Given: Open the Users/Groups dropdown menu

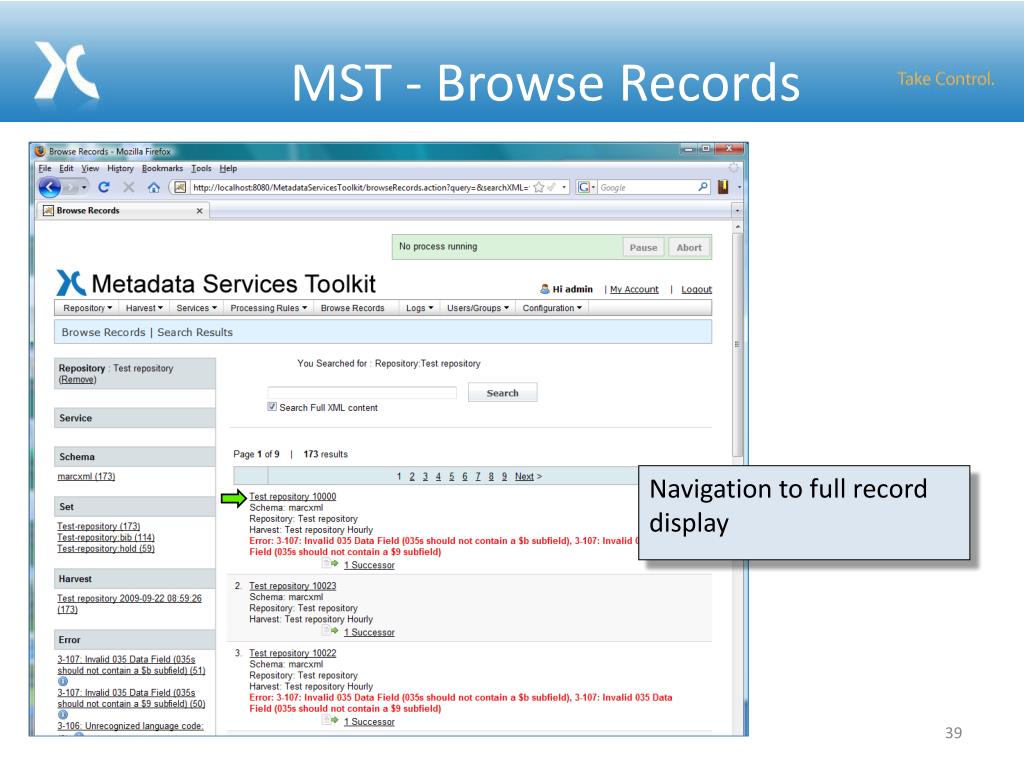Looking at the screenshot, I should (477, 308).
